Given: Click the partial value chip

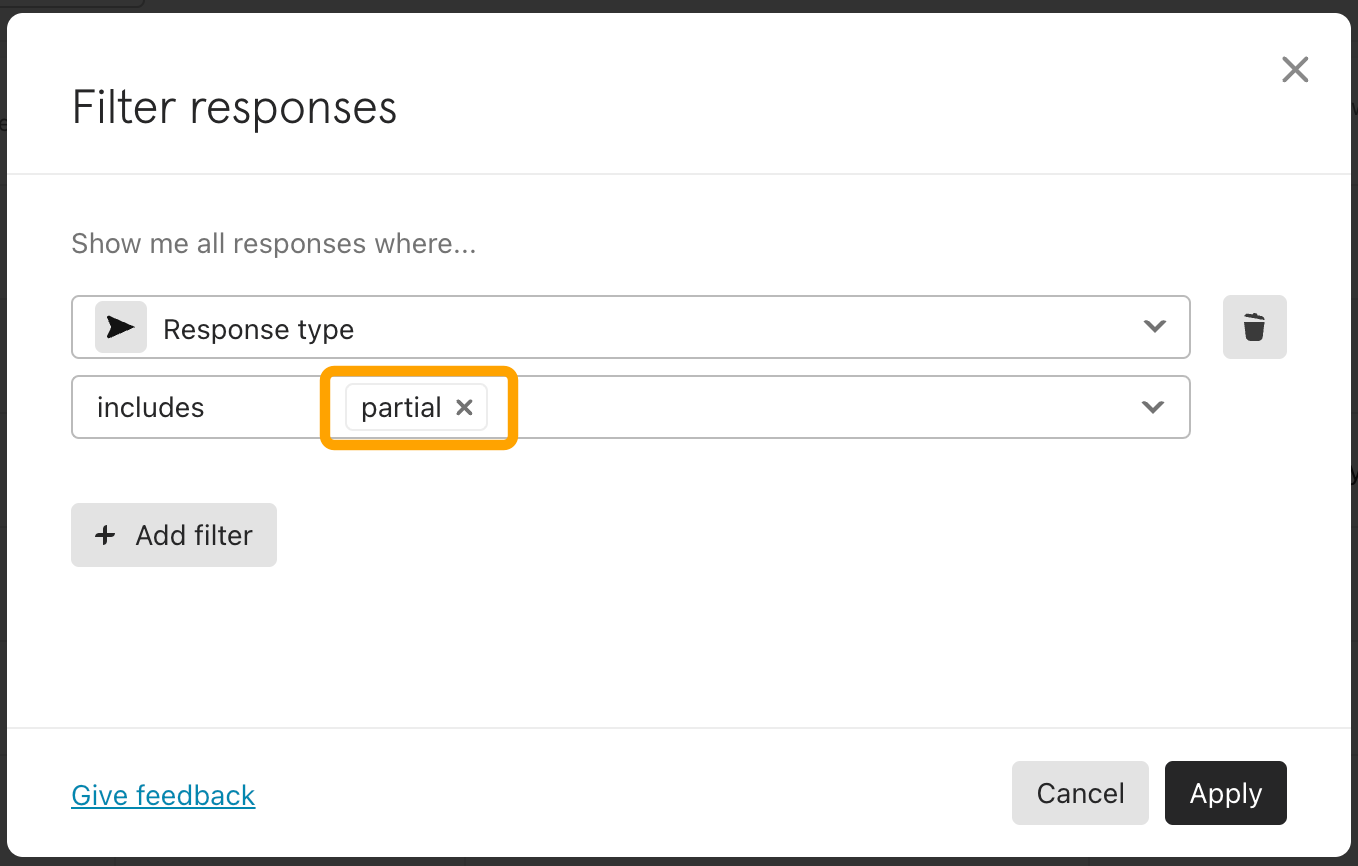Looking at the screenshot, I should (x=416, y=407).
